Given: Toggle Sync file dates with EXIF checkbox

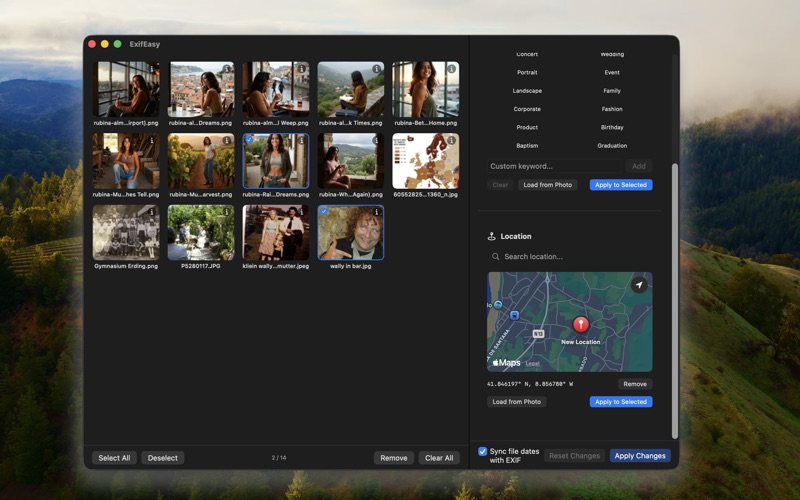Looking at the screenshot, I should click(483, 452).
